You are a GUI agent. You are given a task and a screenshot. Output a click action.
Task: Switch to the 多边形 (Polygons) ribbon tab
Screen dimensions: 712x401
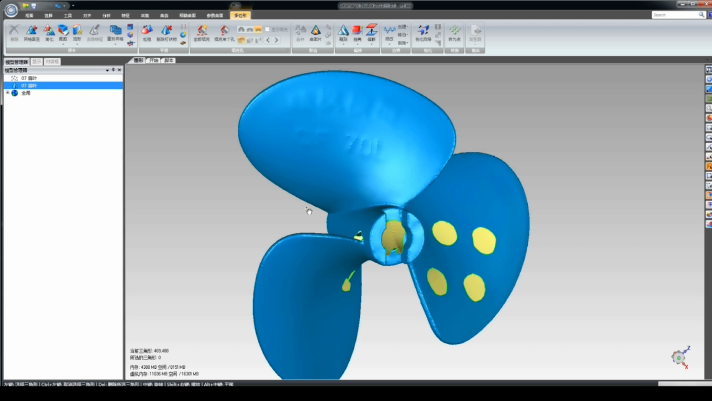(240, 16)
